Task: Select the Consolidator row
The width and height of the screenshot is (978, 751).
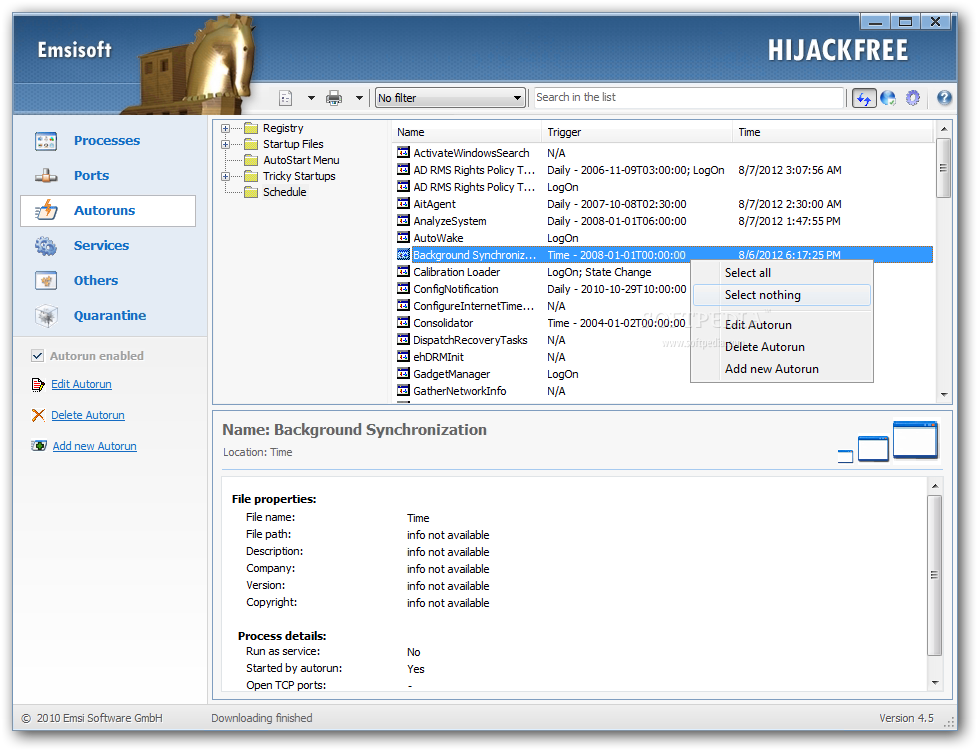Action: click(541, 323)
